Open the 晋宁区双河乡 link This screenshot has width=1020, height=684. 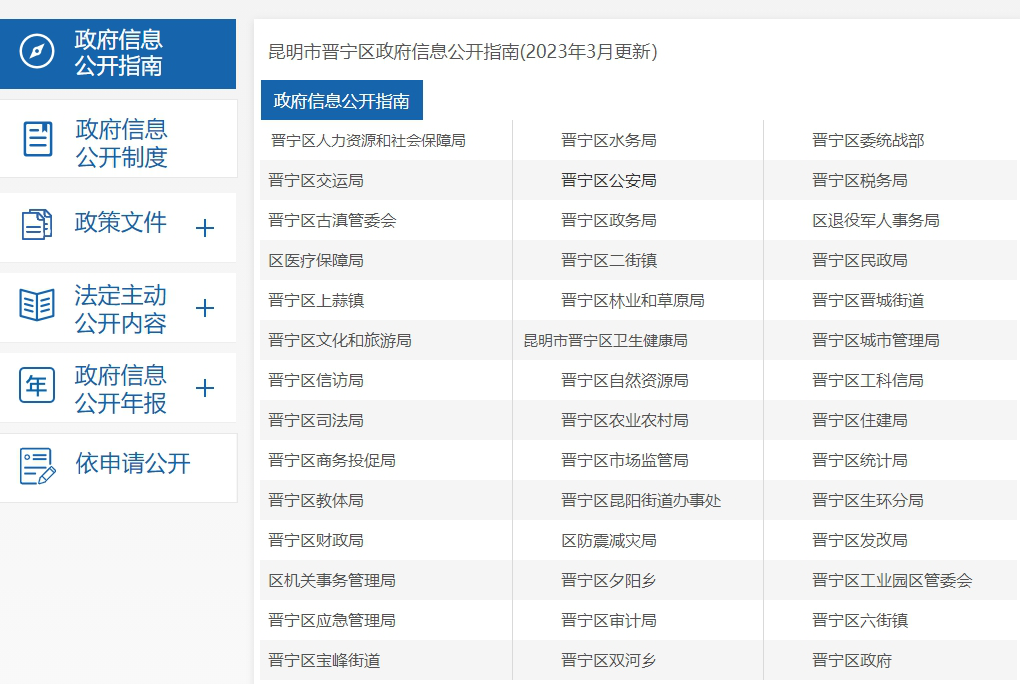tap(609, 661)
